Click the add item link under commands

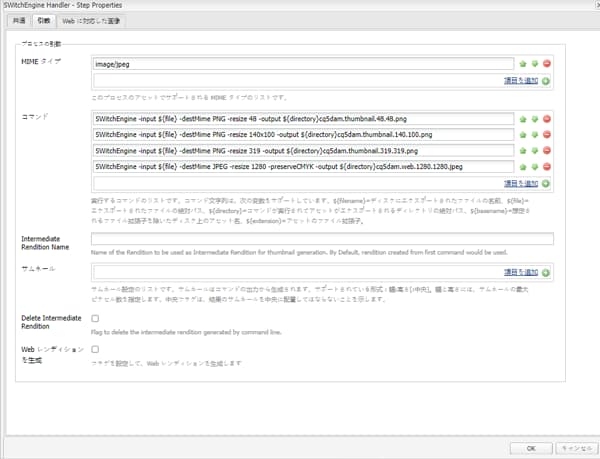(x=521, y=184)
